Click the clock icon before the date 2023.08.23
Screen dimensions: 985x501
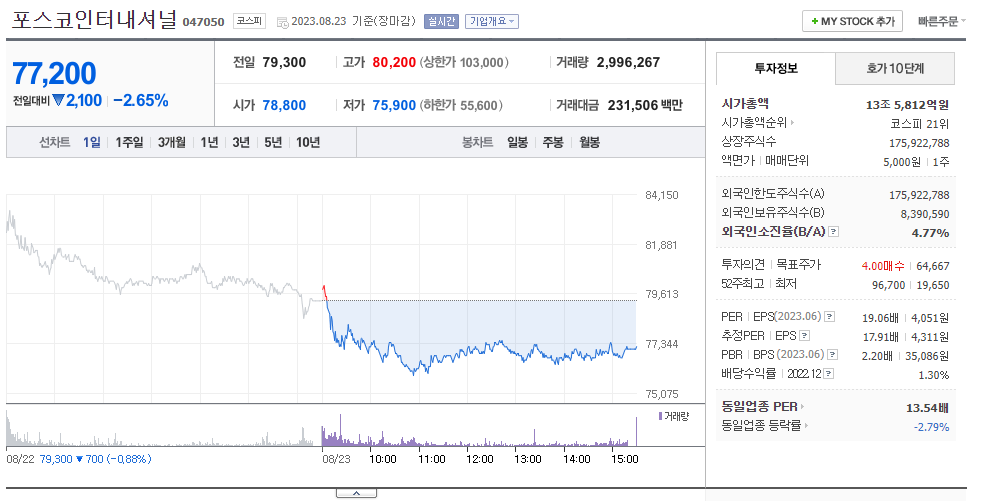[283, 22]
